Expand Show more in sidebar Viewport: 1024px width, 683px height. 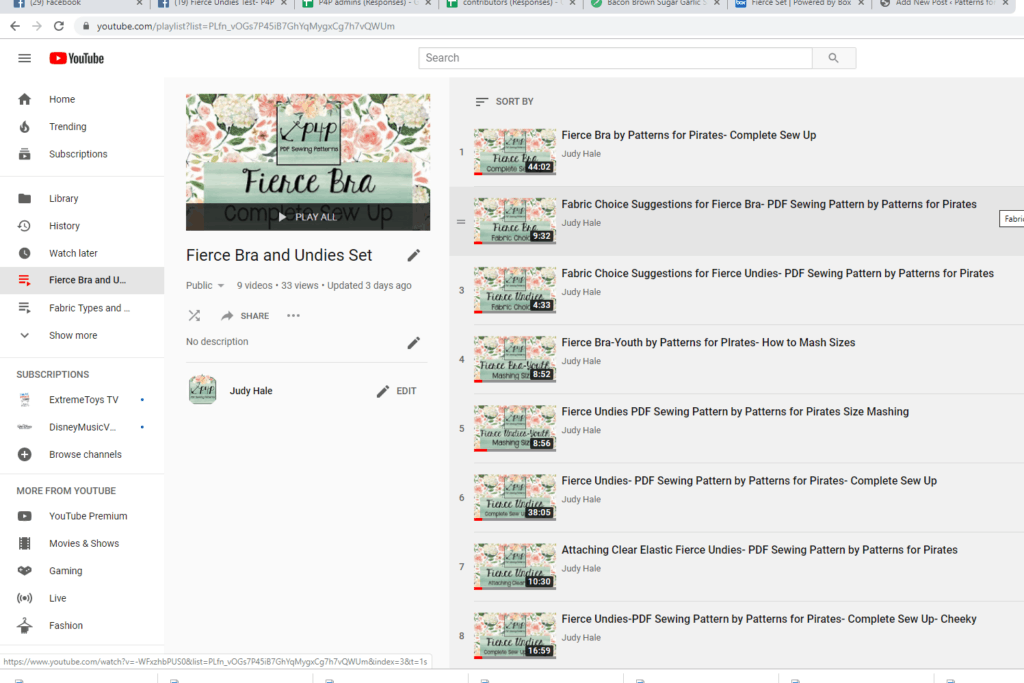pos(72,336)
